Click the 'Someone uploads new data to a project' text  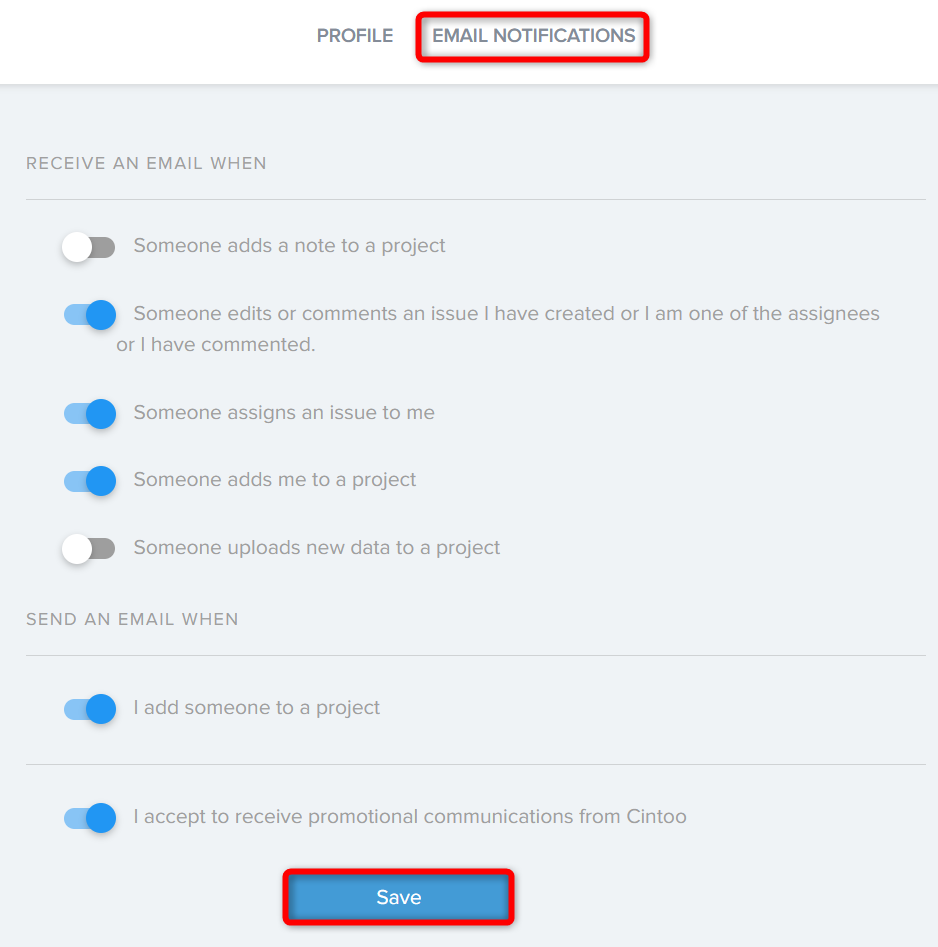pyautogui.click(x=316, y=547)
